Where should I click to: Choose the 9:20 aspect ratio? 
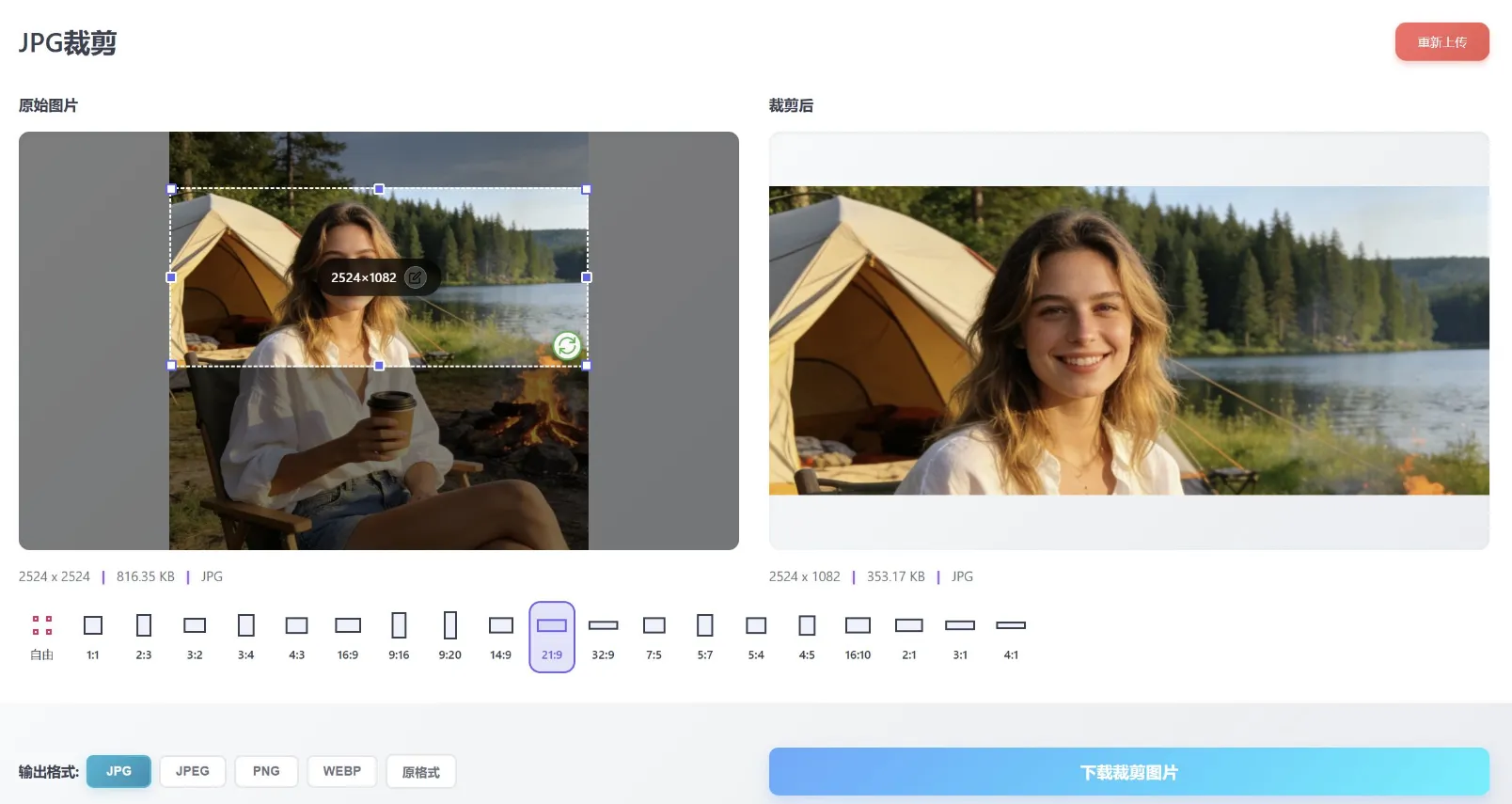click(450, 637)
